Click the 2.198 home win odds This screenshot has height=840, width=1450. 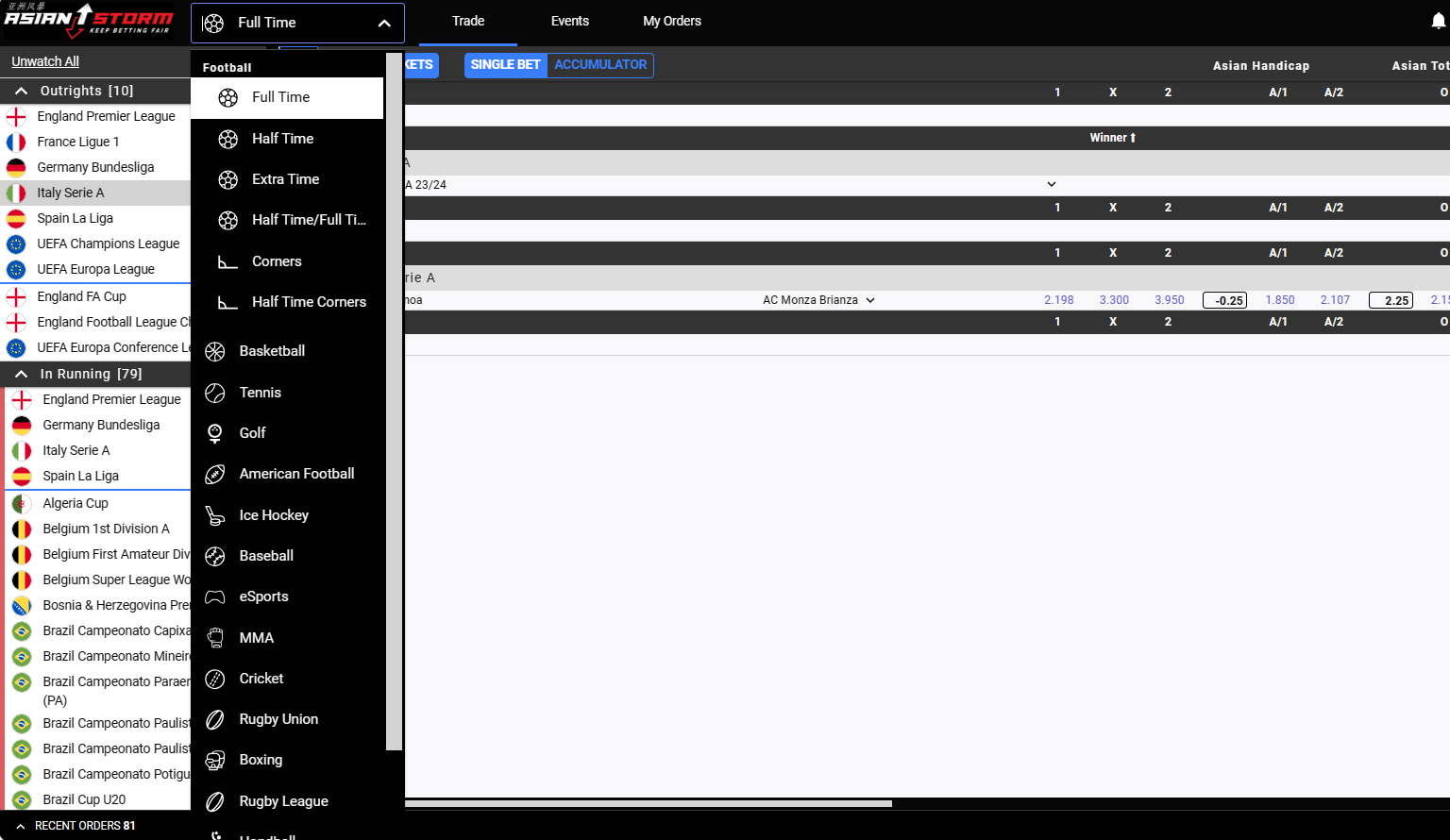pyautogui.click(x=1058, y=300)
